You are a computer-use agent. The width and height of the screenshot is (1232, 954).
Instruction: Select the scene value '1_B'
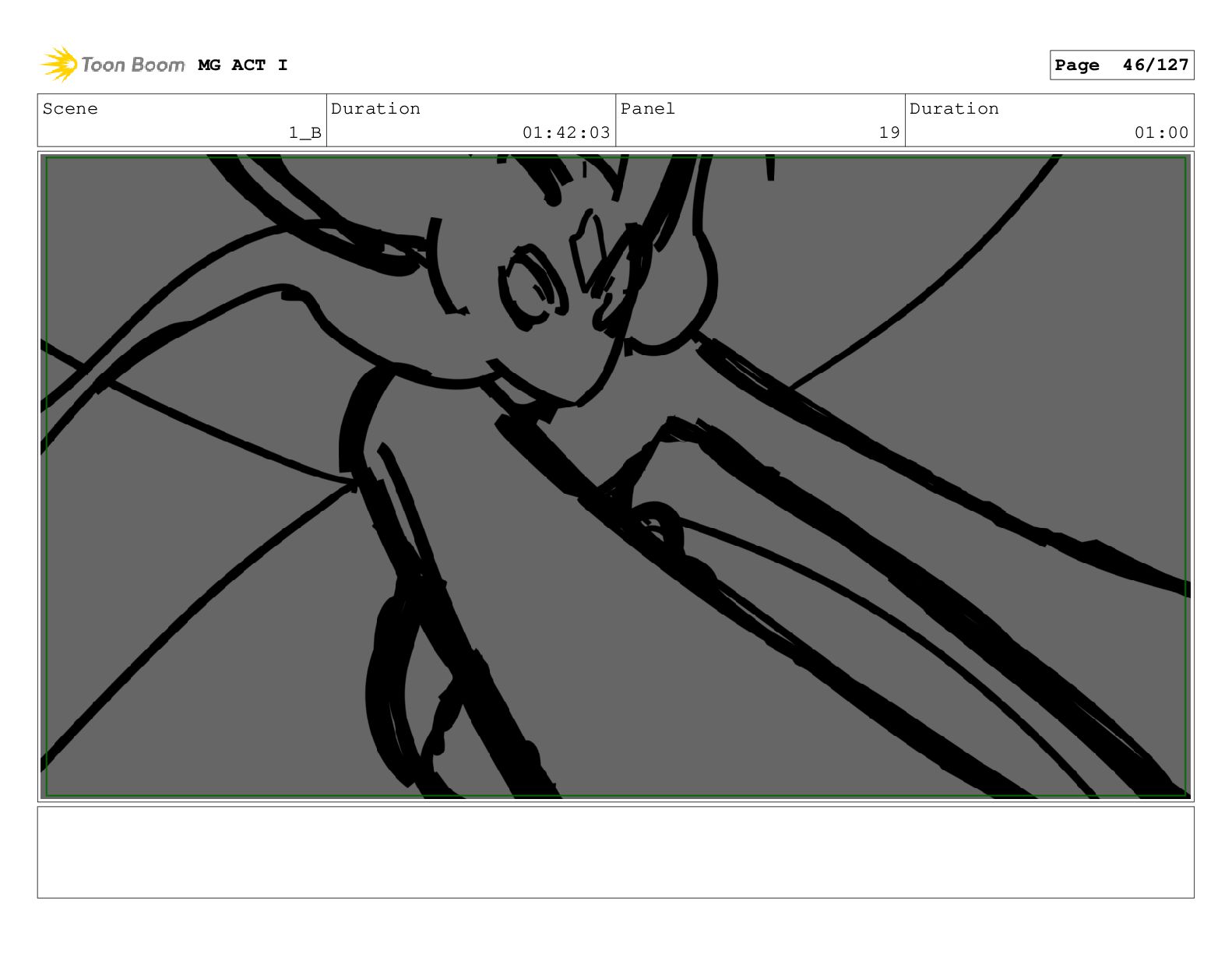305,133
